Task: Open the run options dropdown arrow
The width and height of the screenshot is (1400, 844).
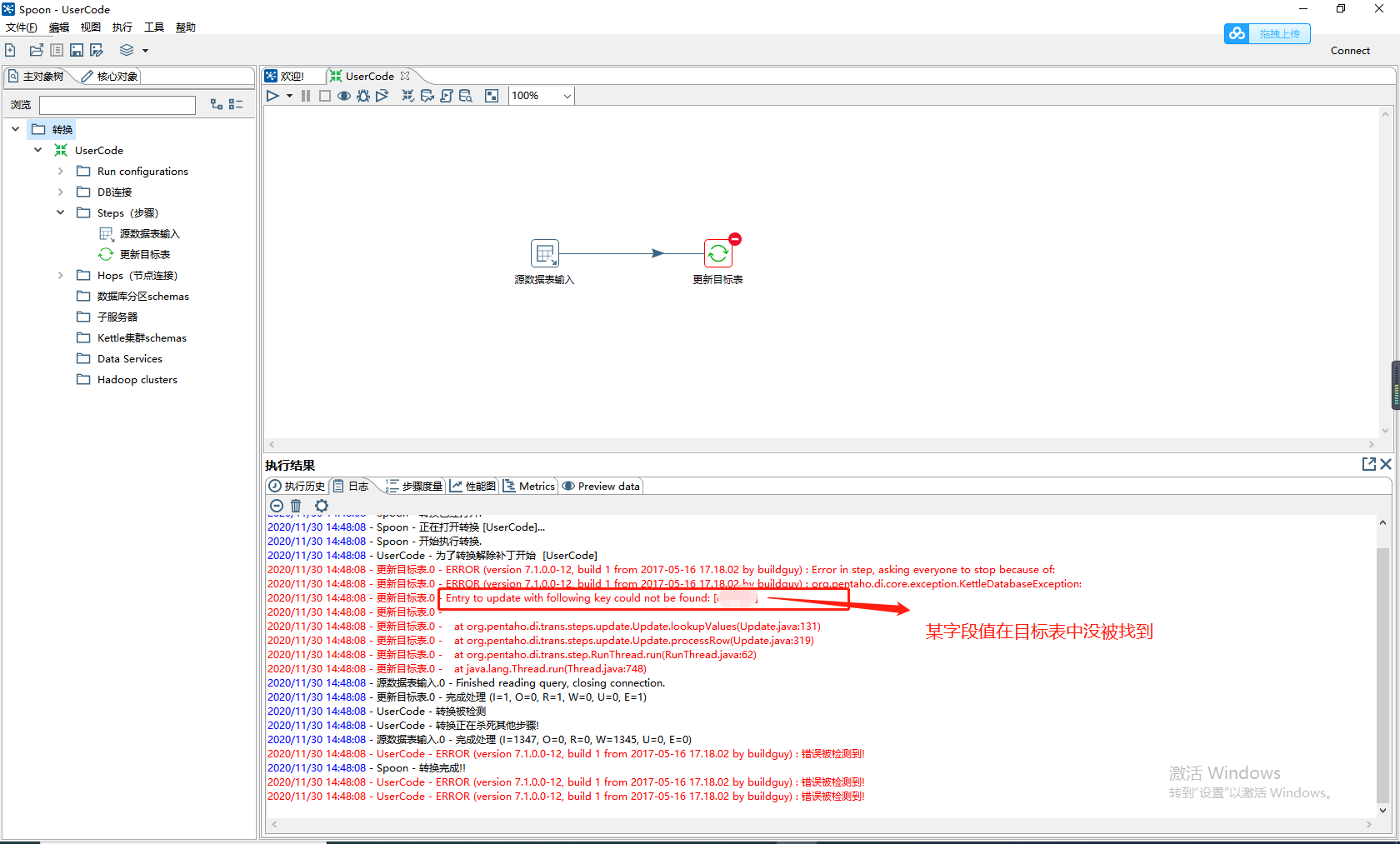Action: (289, 96)
